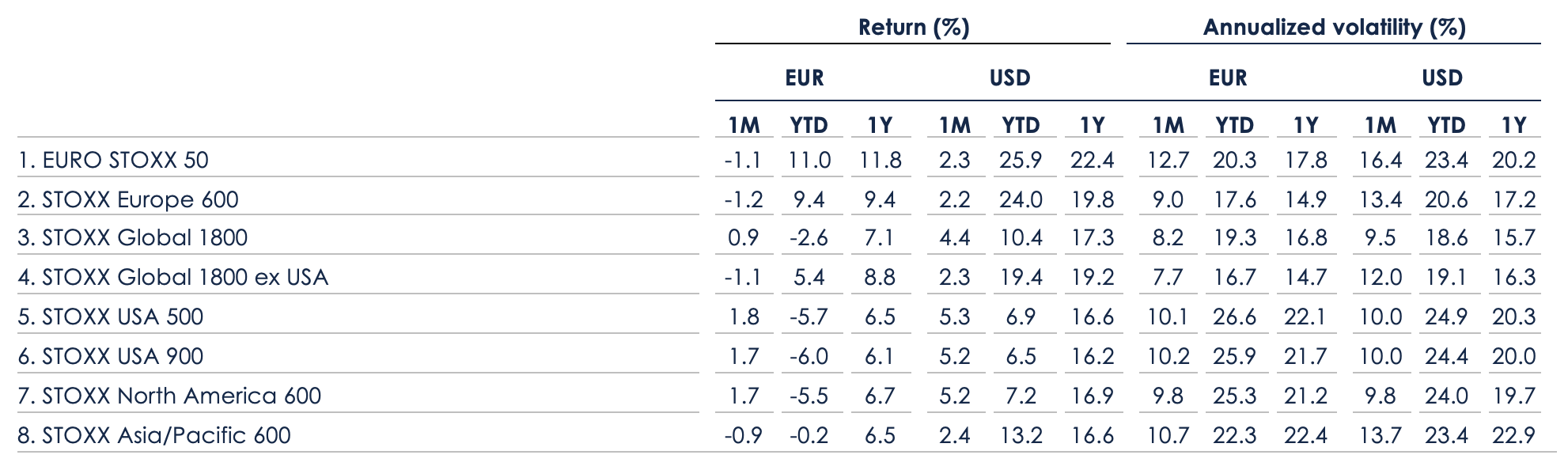Click the 1Y header under volatility USD

(1513, 125)
